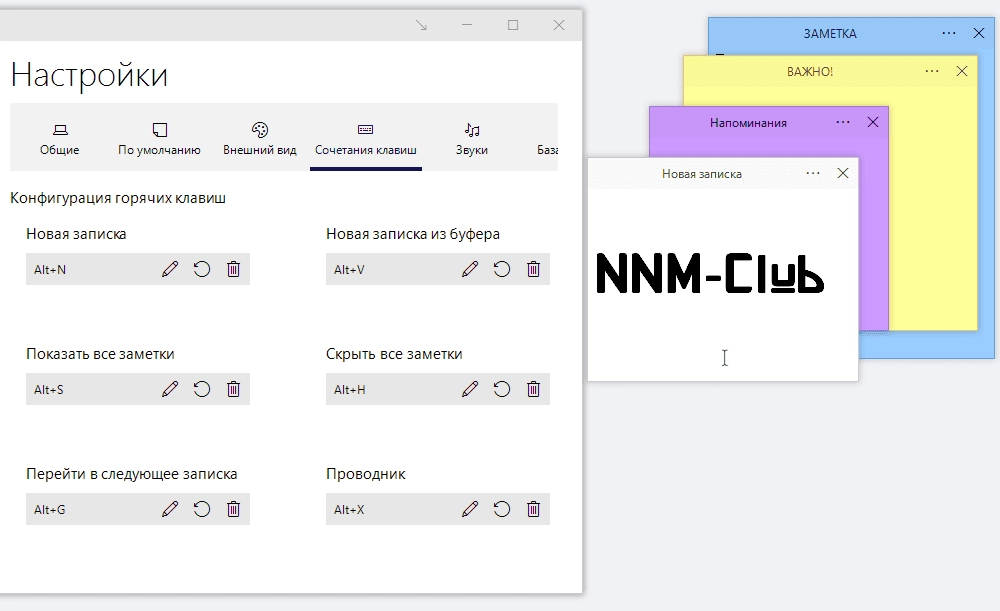Close the white Новая записка note
Image resolution: width=1000 pixels, height=611 pixels.
tap(843, 173)
